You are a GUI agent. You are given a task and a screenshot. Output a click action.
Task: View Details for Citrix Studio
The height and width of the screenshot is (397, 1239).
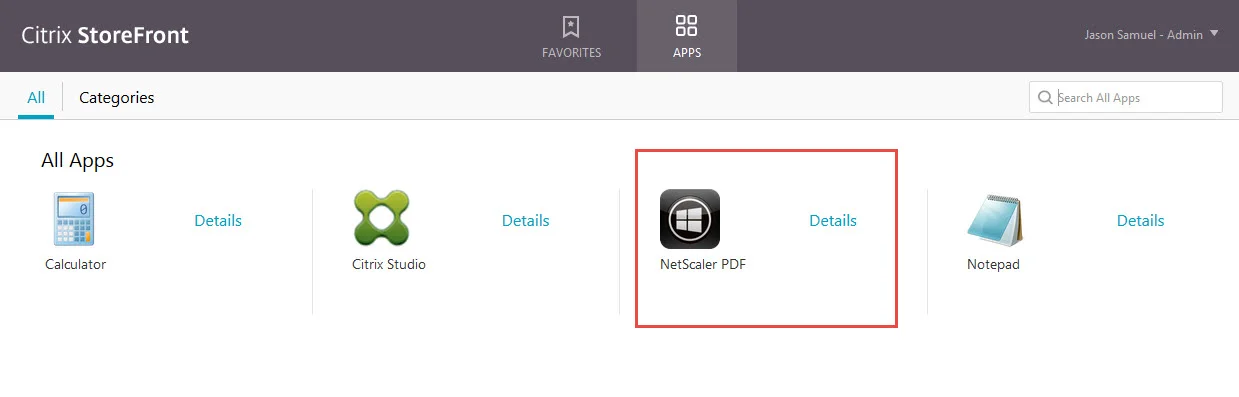coord(526,220)
